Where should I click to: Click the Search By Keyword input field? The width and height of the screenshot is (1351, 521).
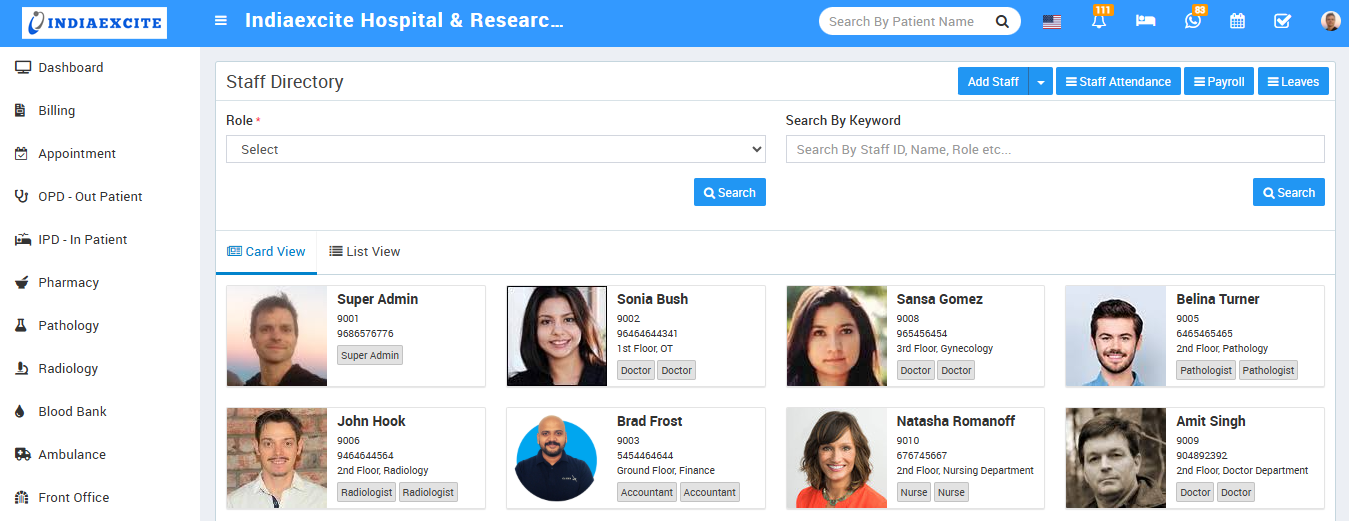pyautogui.click(x=1054, y=149)
